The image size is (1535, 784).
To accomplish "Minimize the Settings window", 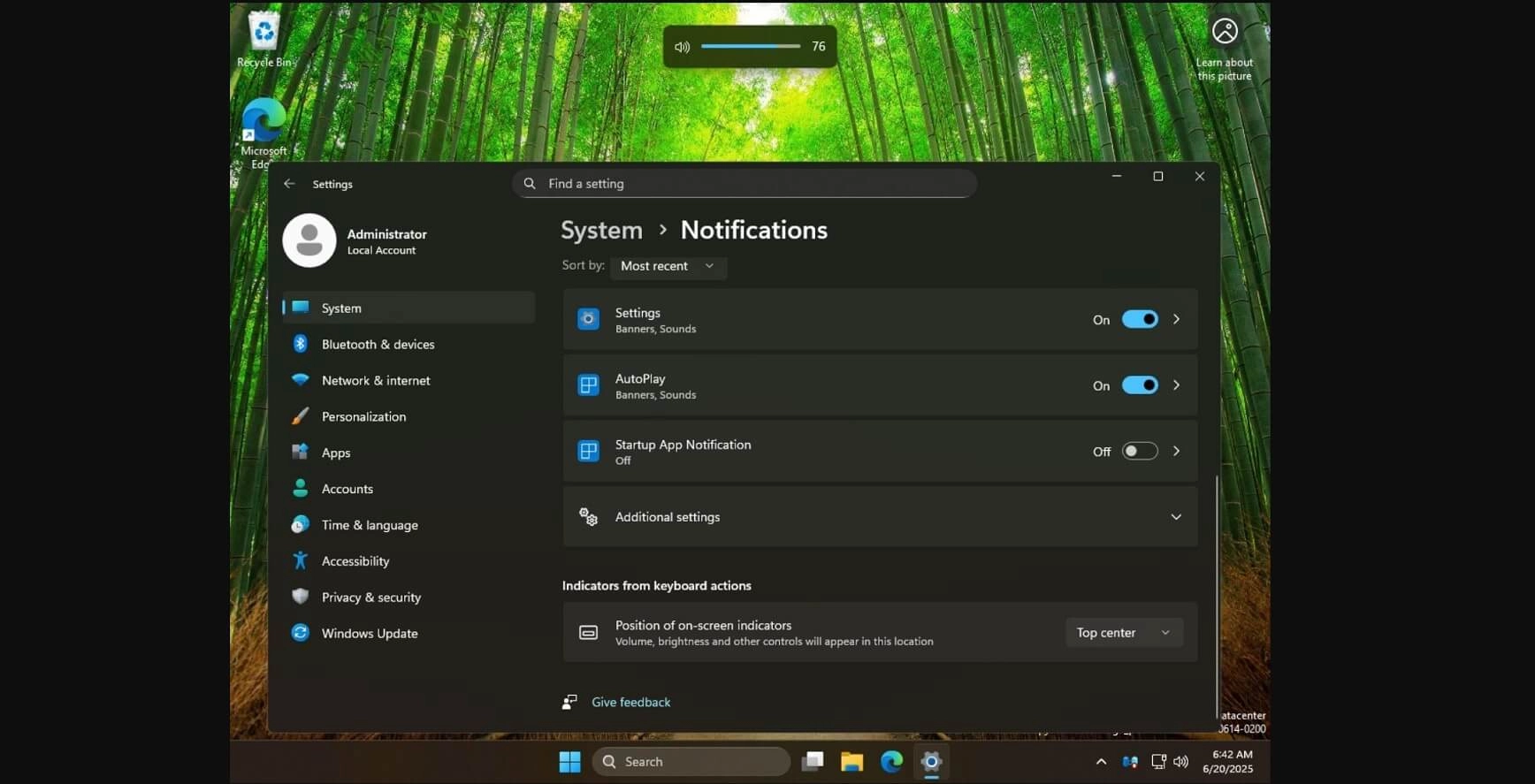I will pos(1117,177).
